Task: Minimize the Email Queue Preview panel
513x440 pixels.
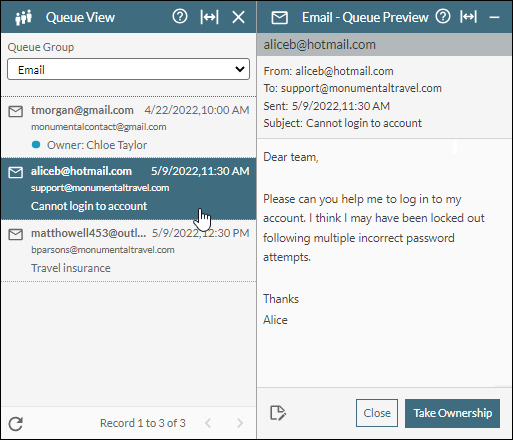Action: (x=494, y=17)
